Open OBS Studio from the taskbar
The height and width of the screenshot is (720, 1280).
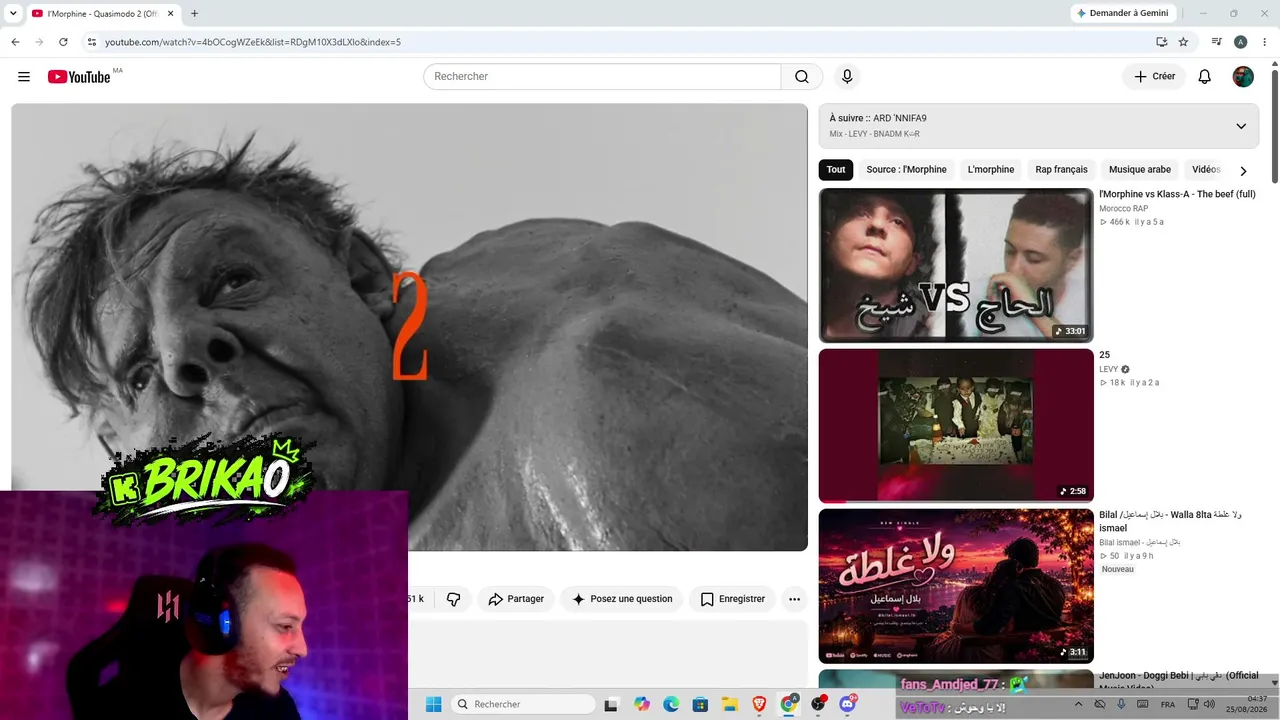[x=818, y=704]
